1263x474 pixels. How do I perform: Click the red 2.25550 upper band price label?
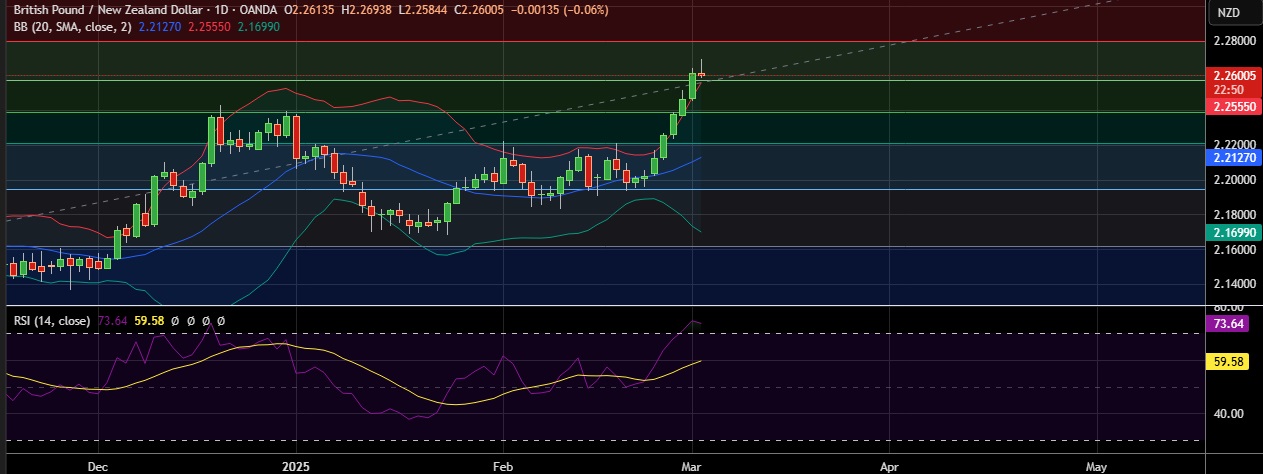[1234, 105]
